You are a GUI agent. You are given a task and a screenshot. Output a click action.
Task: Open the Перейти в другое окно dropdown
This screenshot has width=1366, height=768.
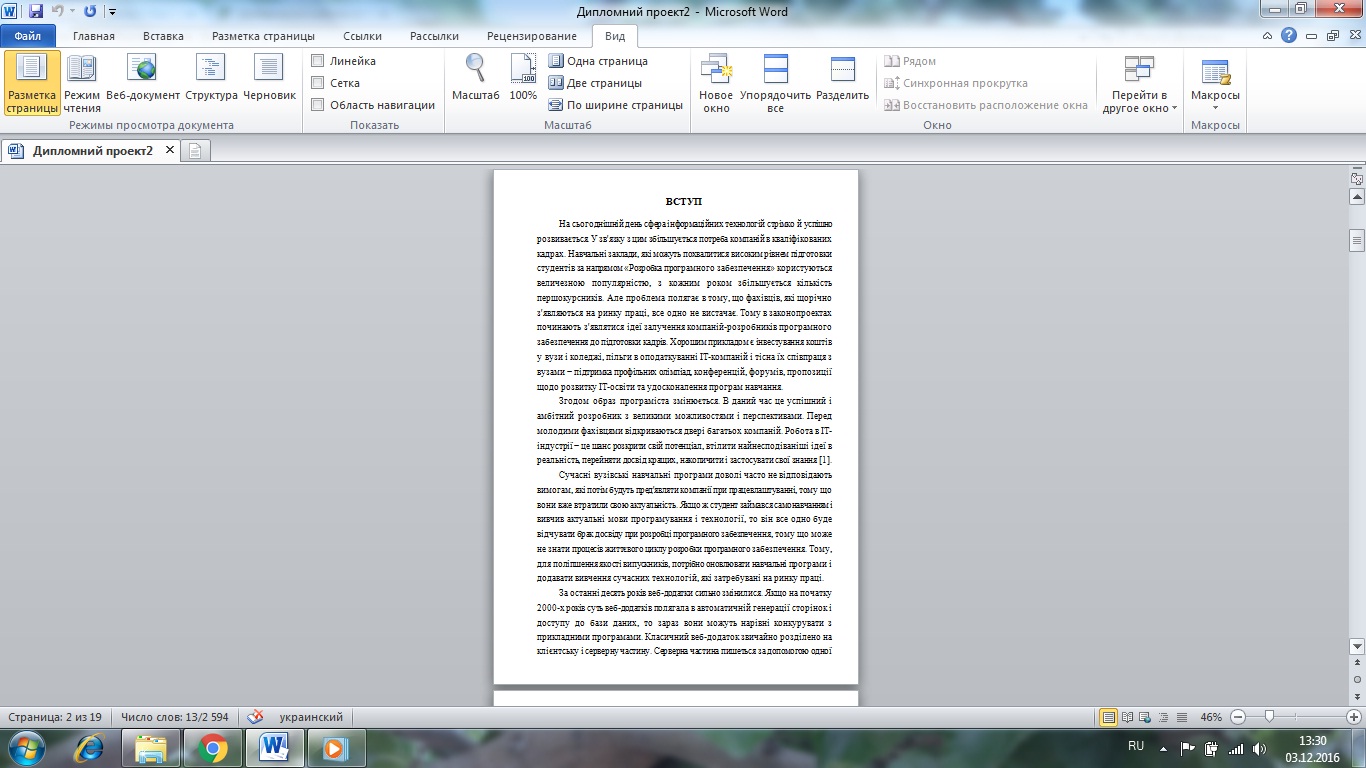(x=1140, y=83)
